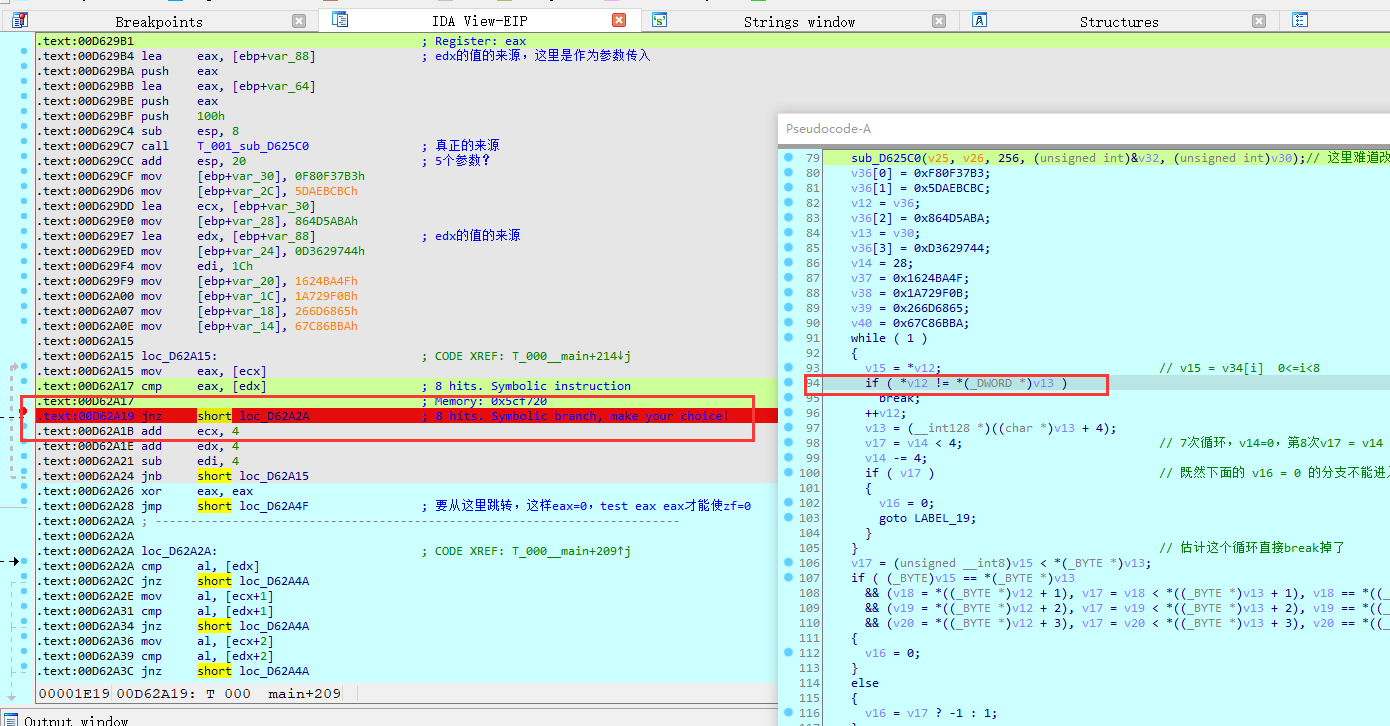Select 'while ( 1 )' in pseudocode
Screen dimensions: 1390x726
(x=889, y=338)
